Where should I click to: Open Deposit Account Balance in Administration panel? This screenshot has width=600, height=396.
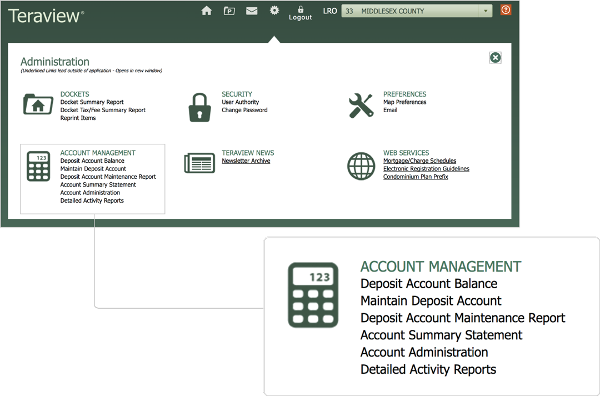click(x=92, y=161)
